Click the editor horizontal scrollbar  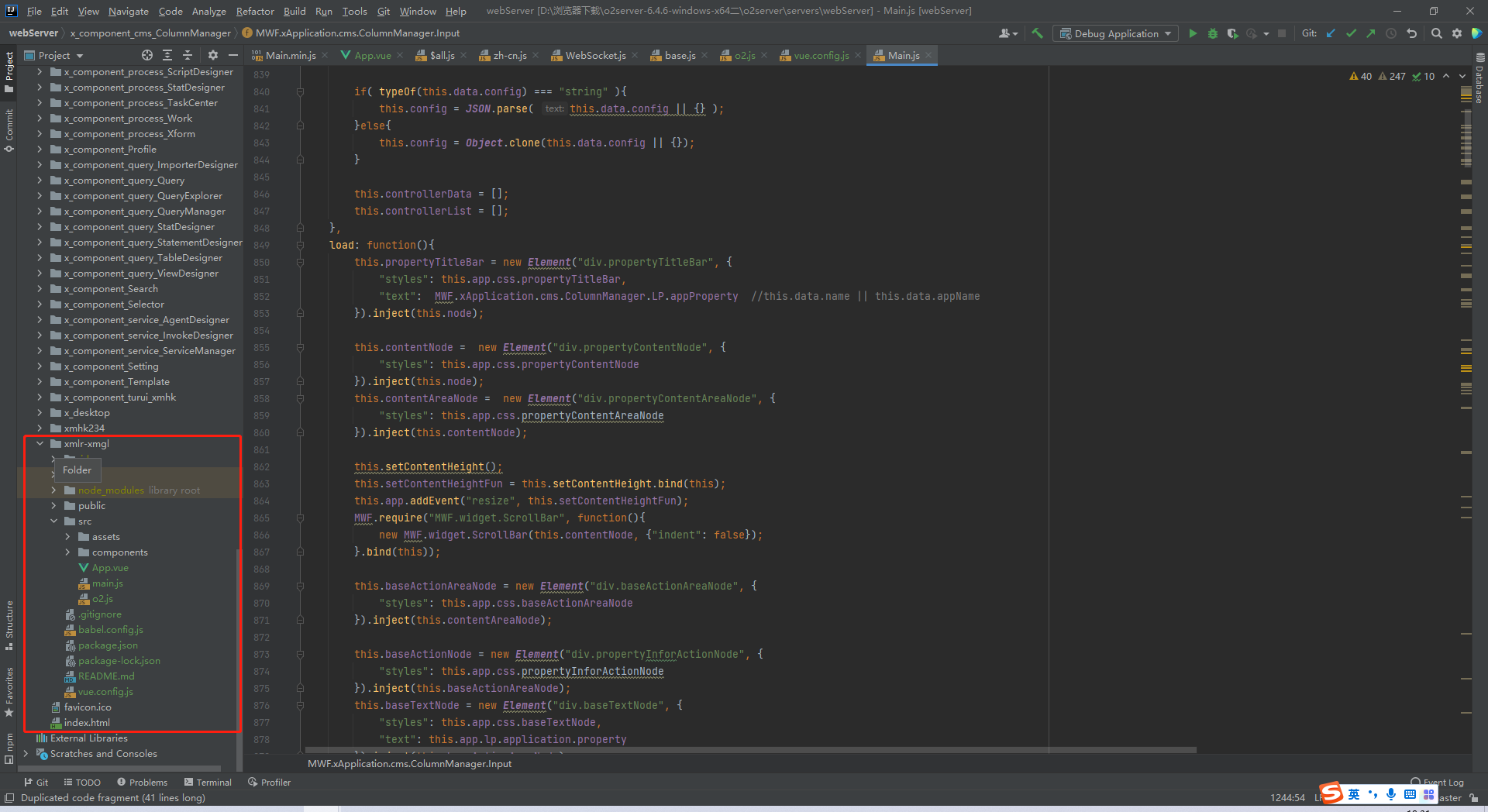click(750, 750)
